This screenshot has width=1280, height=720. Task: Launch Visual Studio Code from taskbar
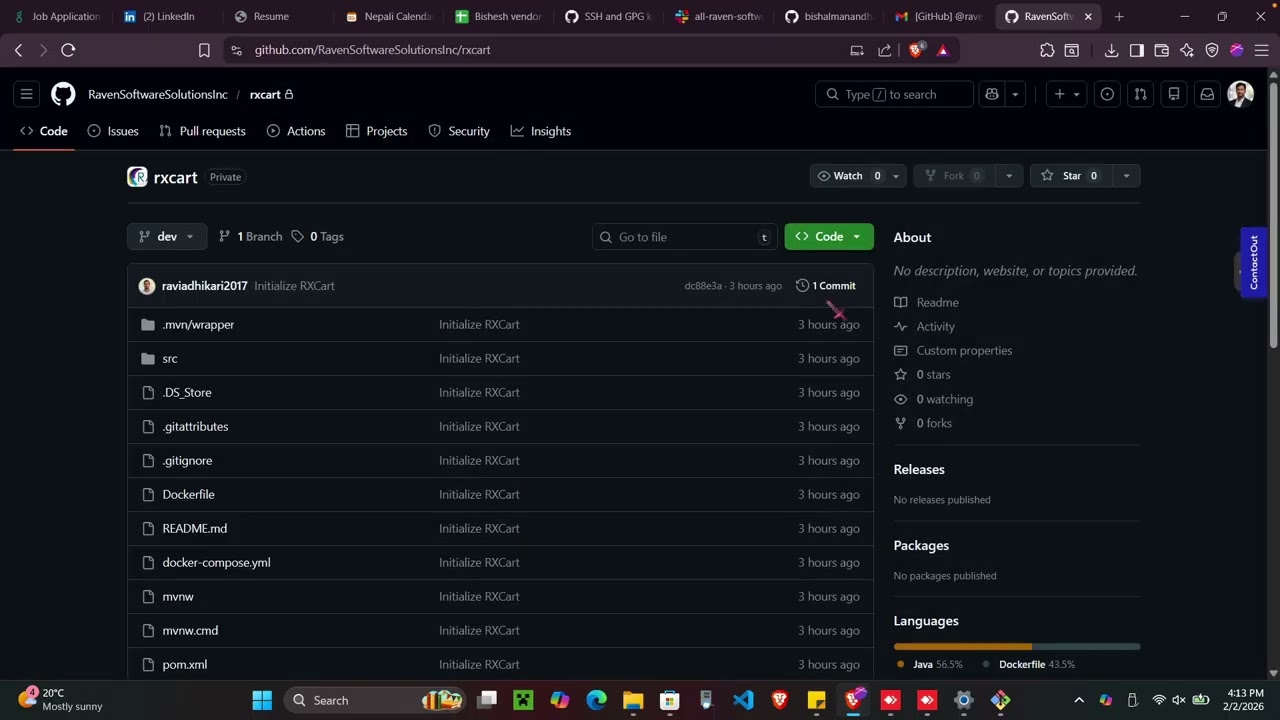pyautogui.click(x=743, y=700)
